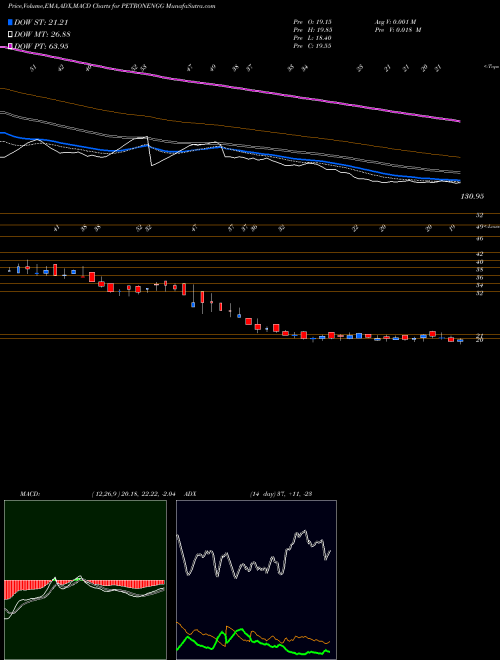The image size is (500, 660).
Task: Click the MACD values '(12,26,9) 20.18, 22.22, -2.04'
Action: tap(136, 494)
